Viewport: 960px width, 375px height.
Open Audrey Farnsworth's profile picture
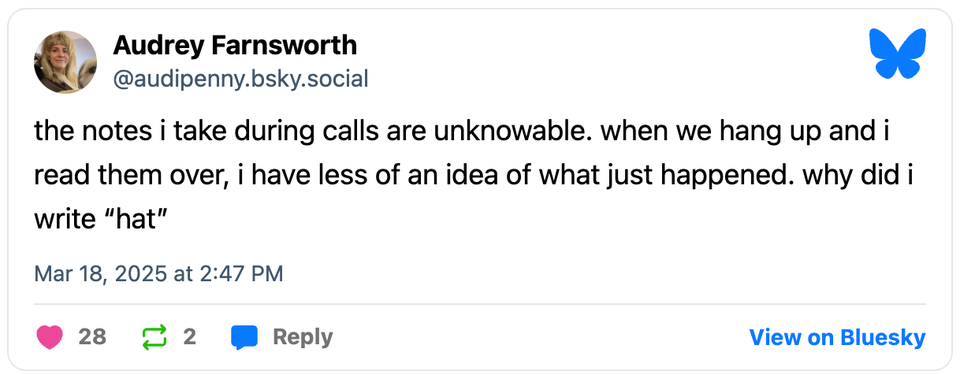[x=65, y=62]
